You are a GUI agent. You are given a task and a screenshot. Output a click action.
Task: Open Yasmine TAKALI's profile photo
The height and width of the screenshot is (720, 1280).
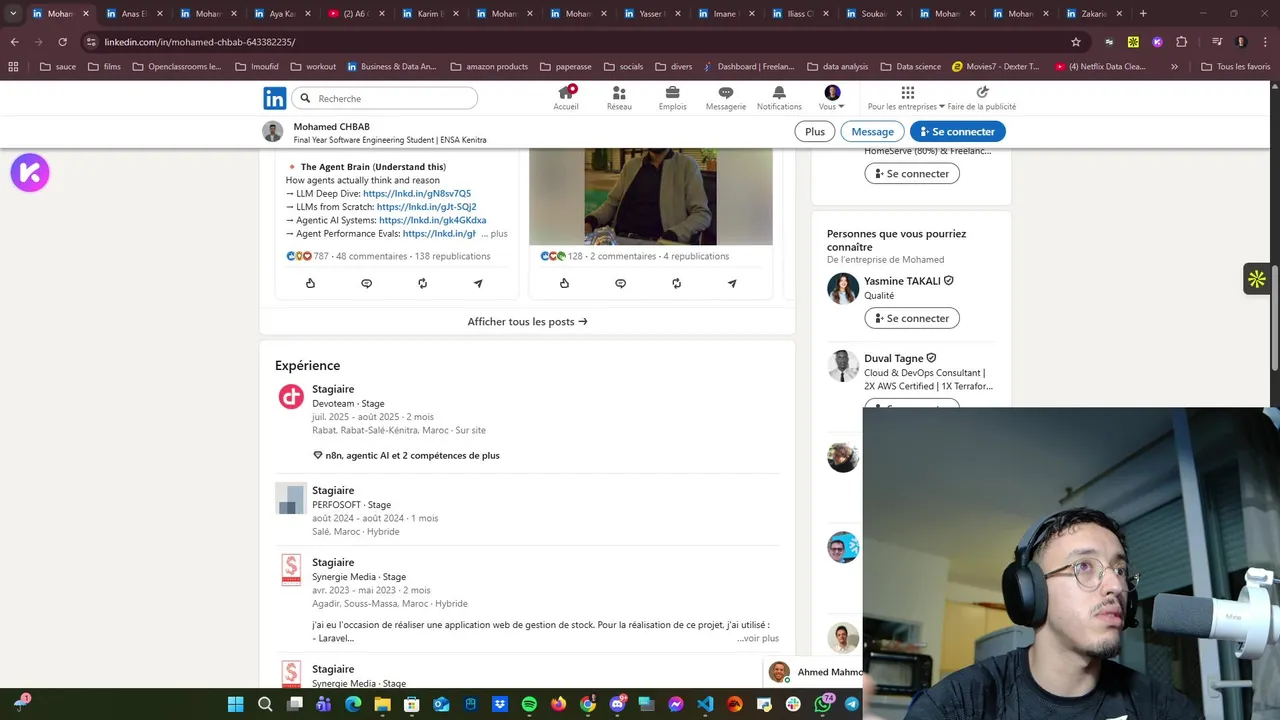[843, 288]
